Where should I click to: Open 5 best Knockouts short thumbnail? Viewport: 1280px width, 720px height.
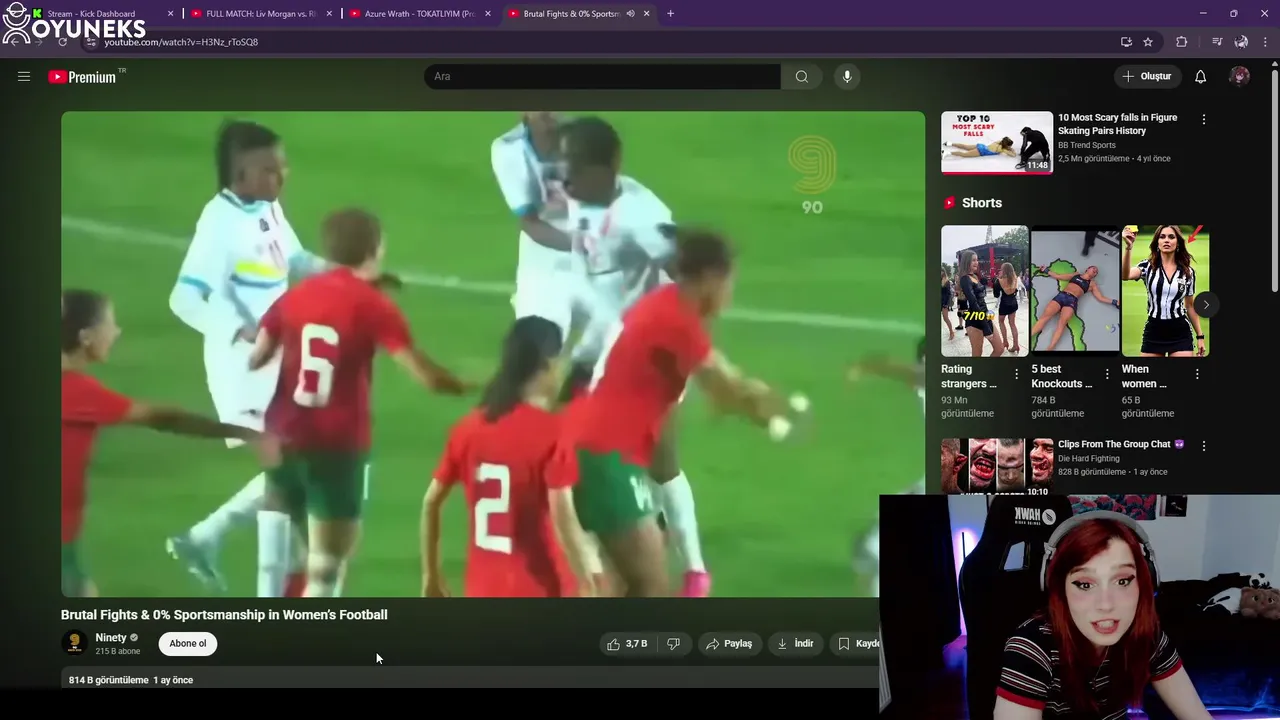tap(1075, 291)
